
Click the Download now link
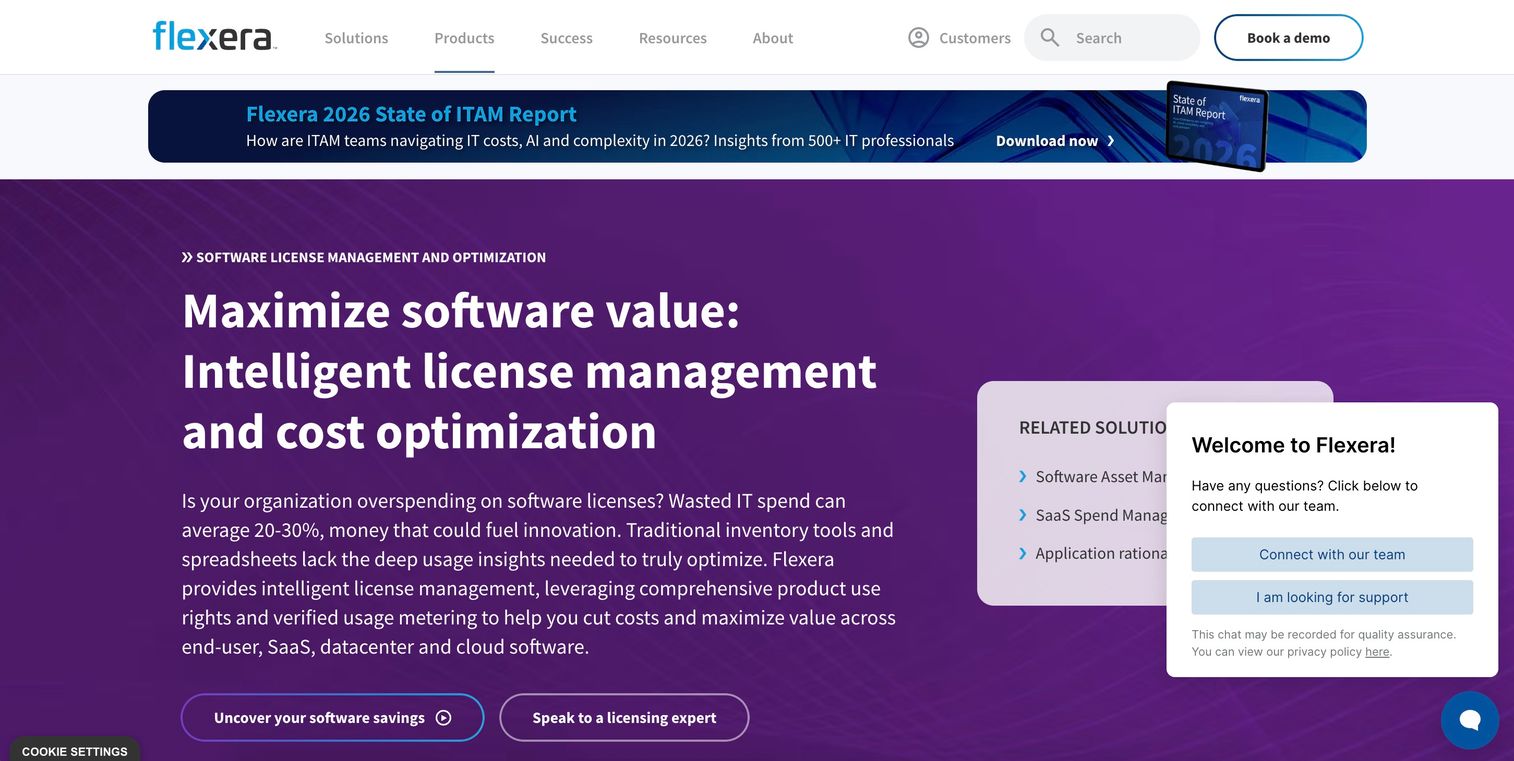tap(1055, 141)
